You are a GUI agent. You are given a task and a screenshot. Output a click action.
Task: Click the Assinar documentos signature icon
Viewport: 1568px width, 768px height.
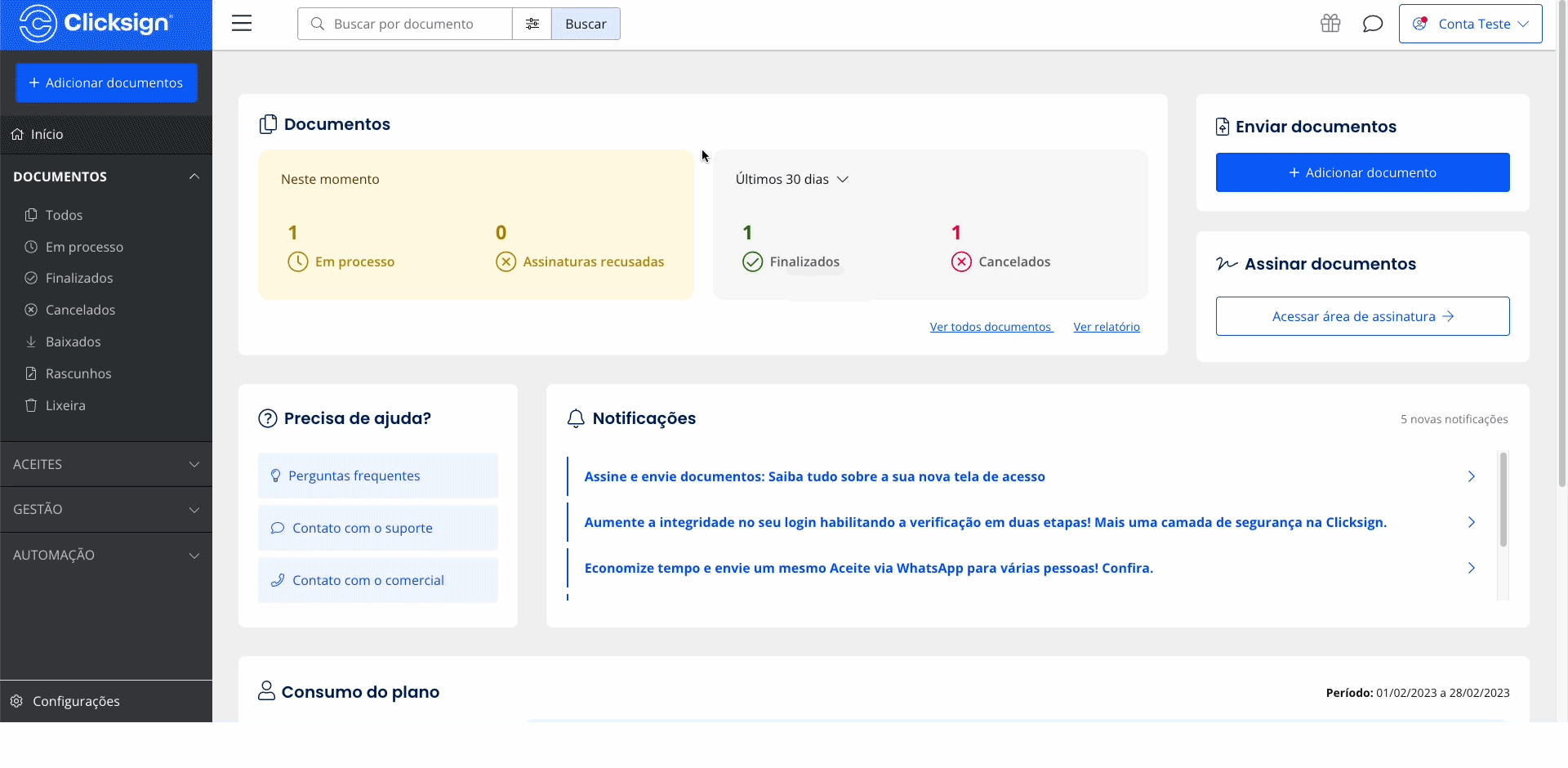click(x=1227, y=264)
